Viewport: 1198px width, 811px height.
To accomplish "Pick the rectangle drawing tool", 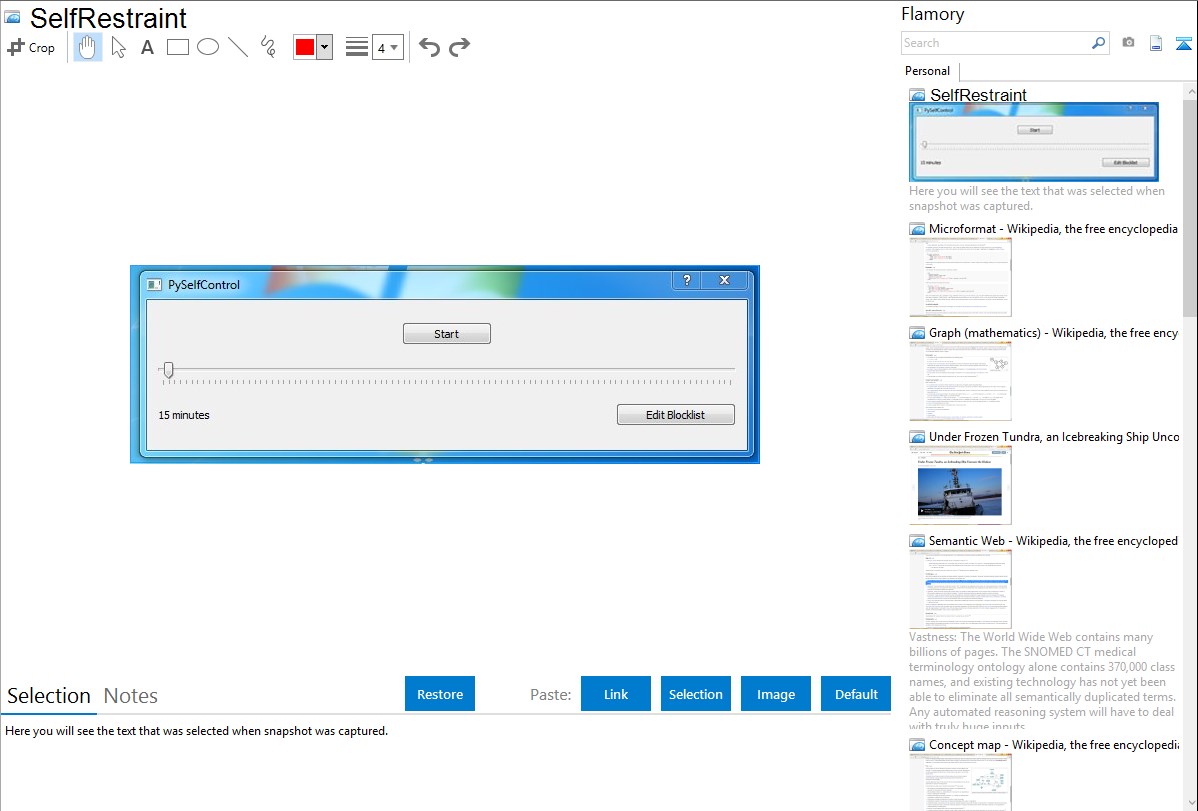I will [178, 47].
